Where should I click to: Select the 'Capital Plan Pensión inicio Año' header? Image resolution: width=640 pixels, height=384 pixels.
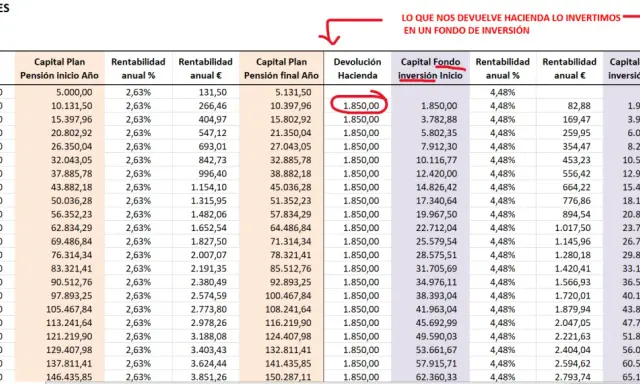click(x=60, y=69)
